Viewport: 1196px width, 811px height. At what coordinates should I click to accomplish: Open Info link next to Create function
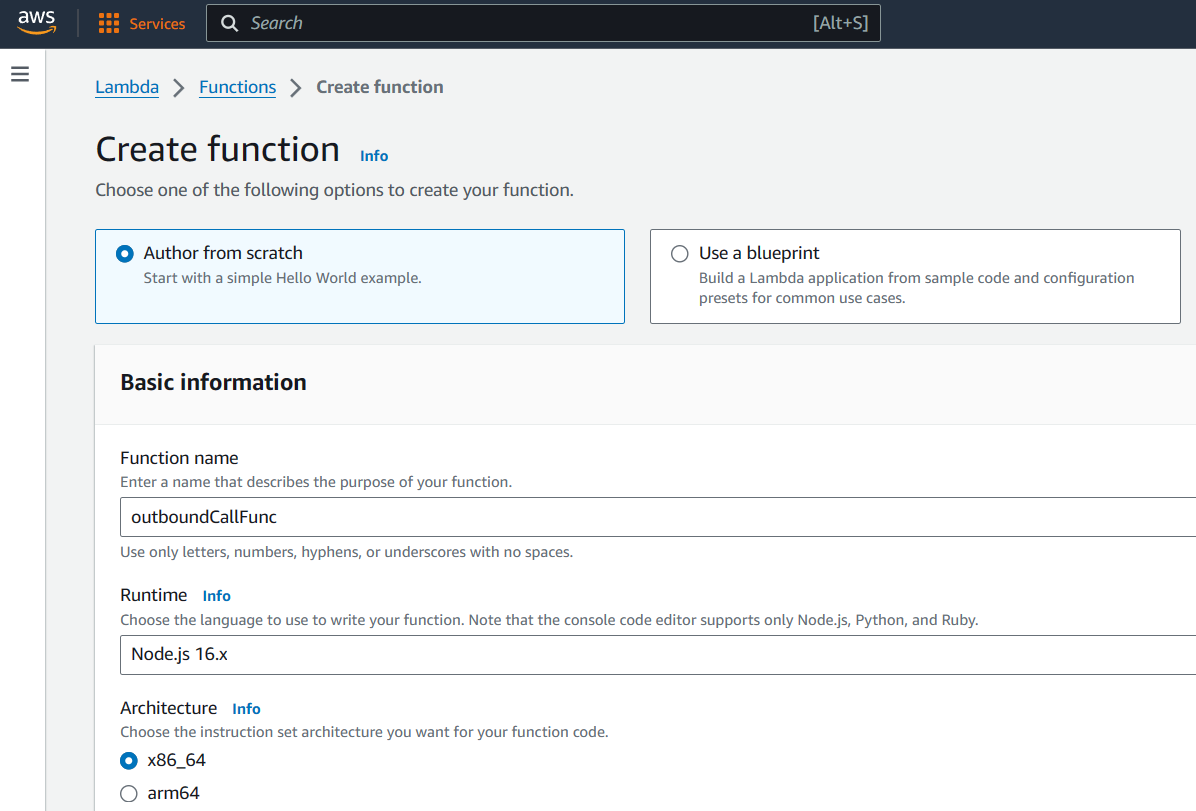pyautogui.click(x=374, y=156)
